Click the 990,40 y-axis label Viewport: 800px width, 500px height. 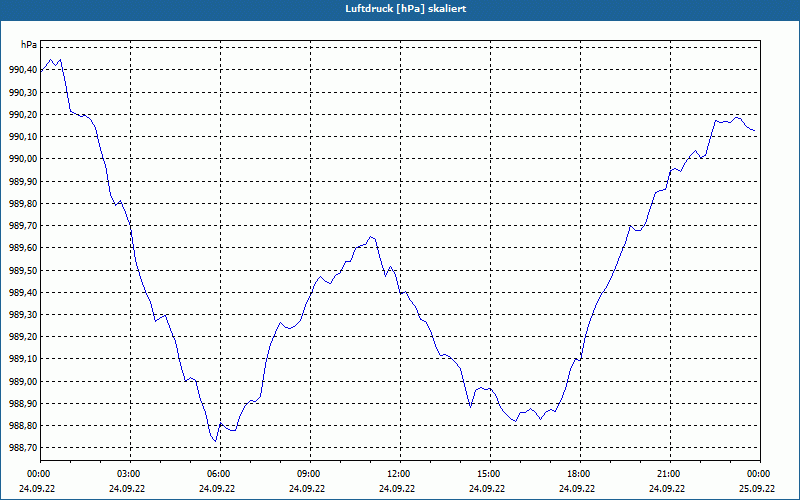pyautogui.click(x=23, y=70)
